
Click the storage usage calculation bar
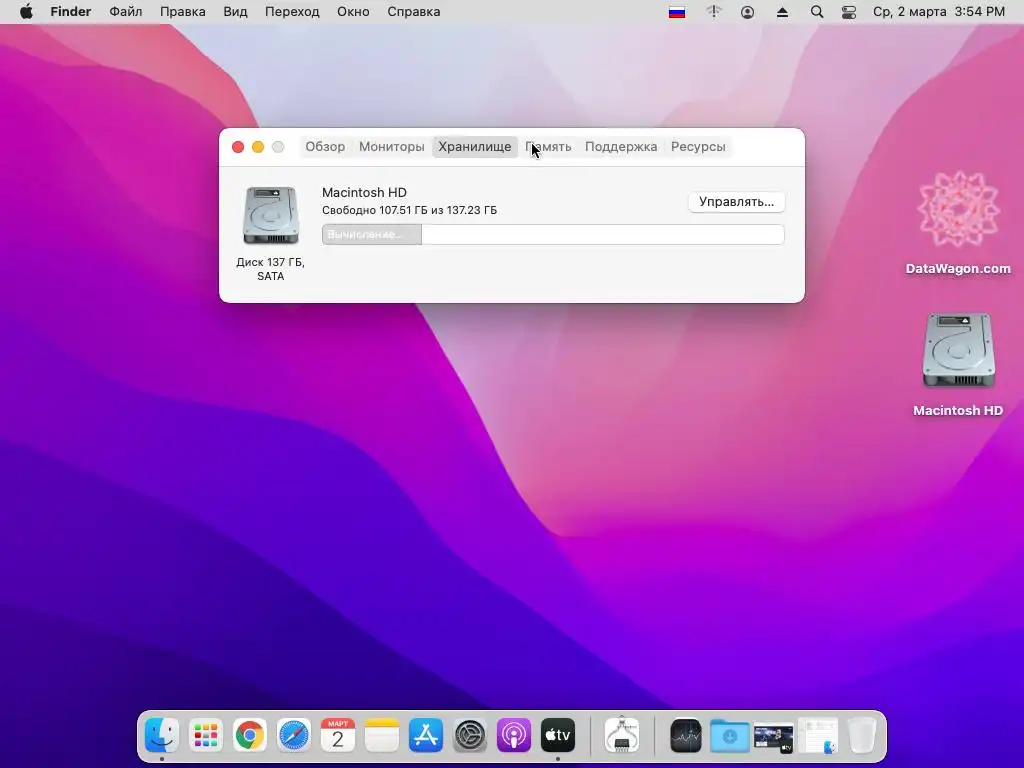click(x=553, y=234)
